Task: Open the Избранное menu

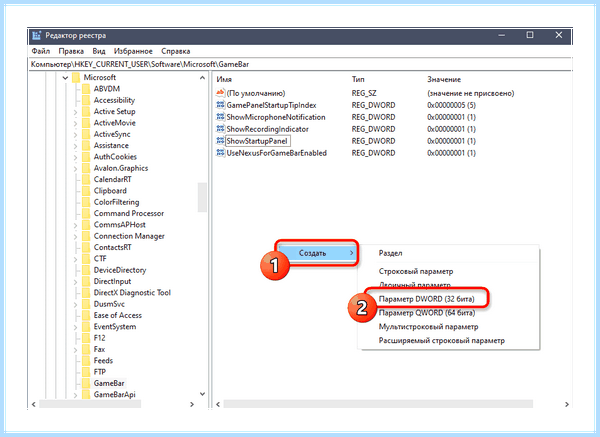Action: point(133,51)
